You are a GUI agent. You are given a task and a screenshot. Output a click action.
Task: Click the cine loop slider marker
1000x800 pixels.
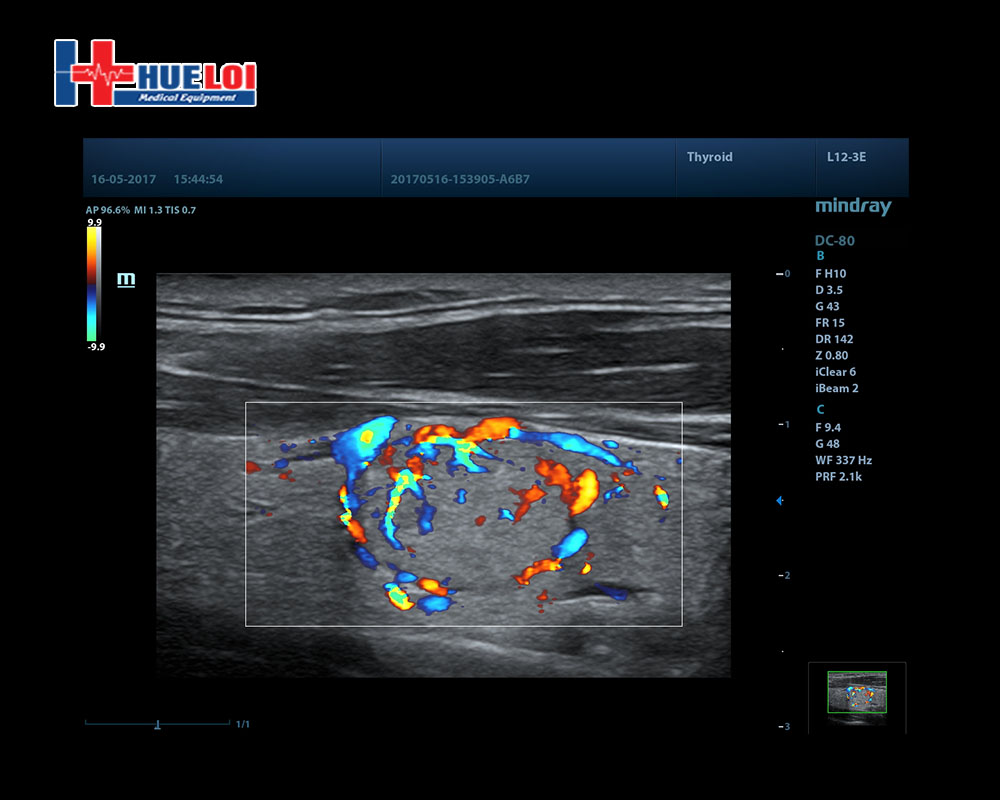click(x=157, y=724)
